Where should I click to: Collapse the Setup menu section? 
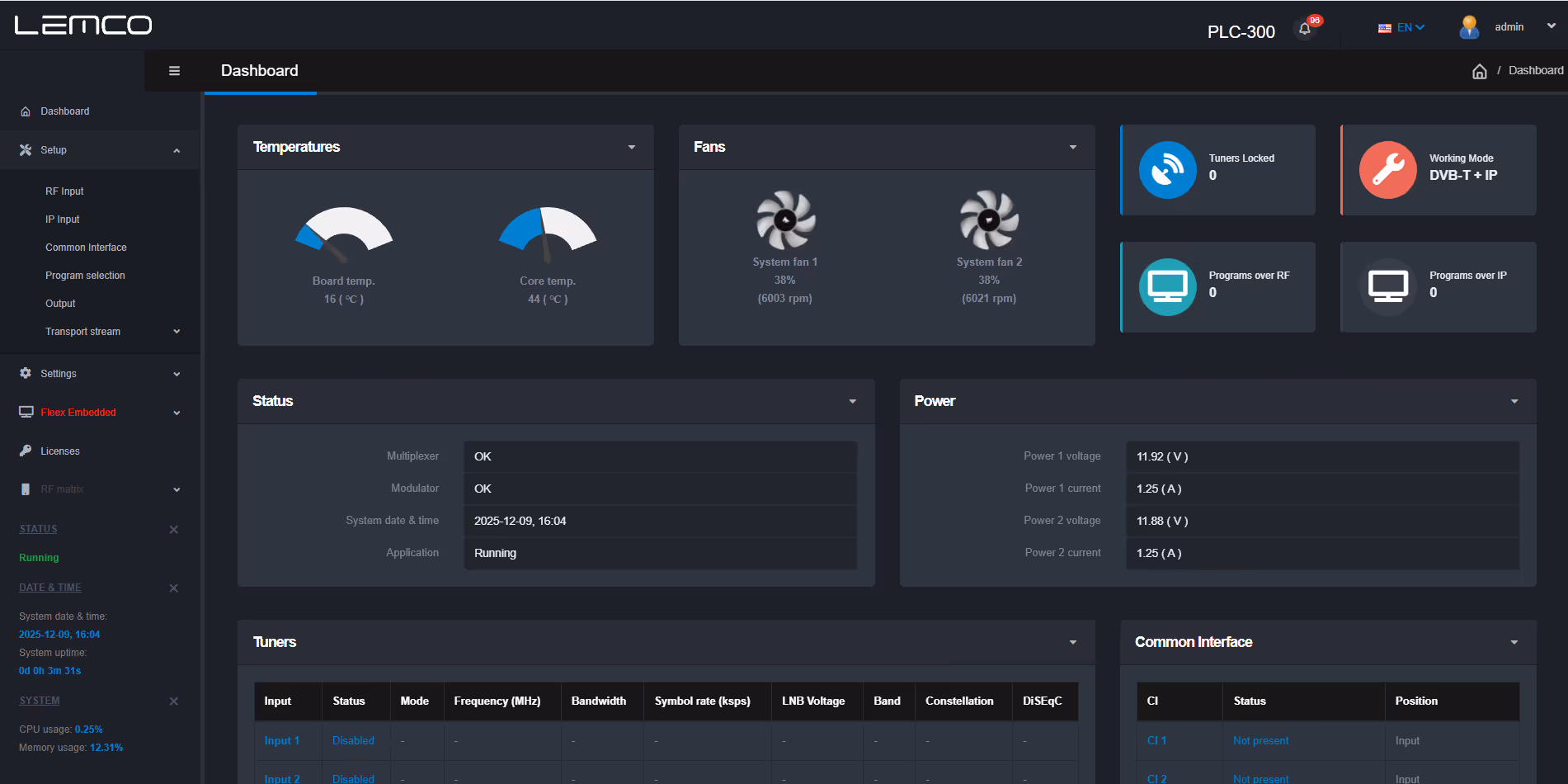pyautogui.click(x=176, y=149)
